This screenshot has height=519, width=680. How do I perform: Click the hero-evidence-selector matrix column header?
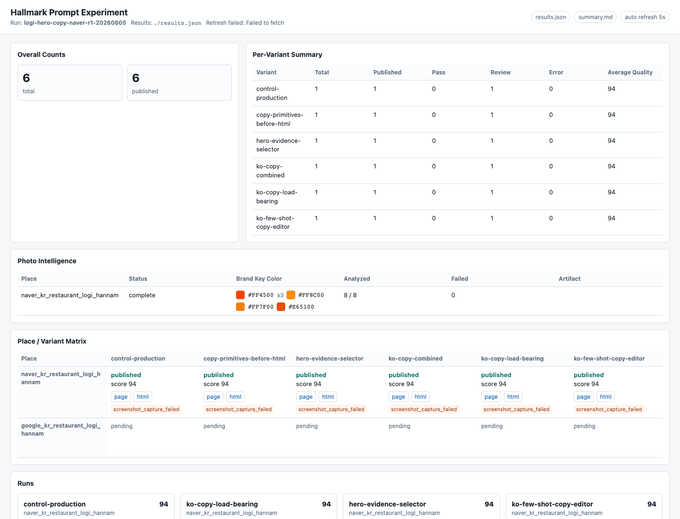click(330, 359)
